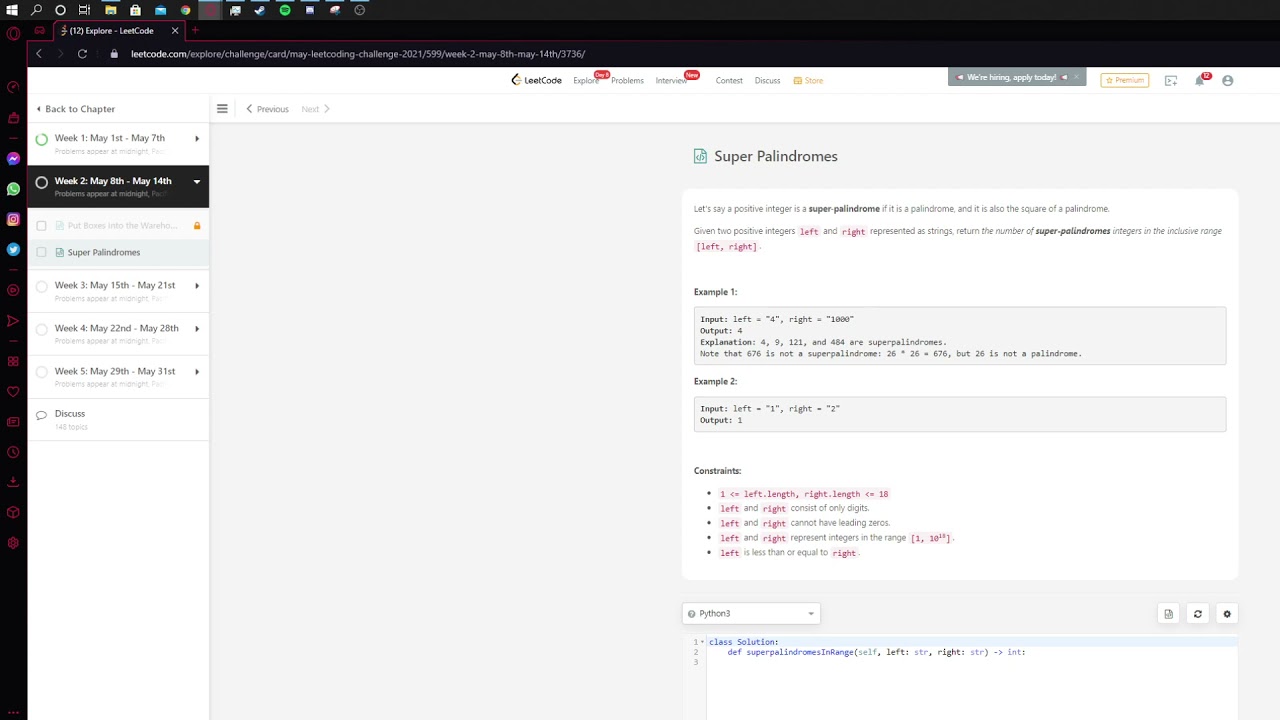Click the editor notes icon
The image size is (1280, 720).
[x=1168, y=614]
